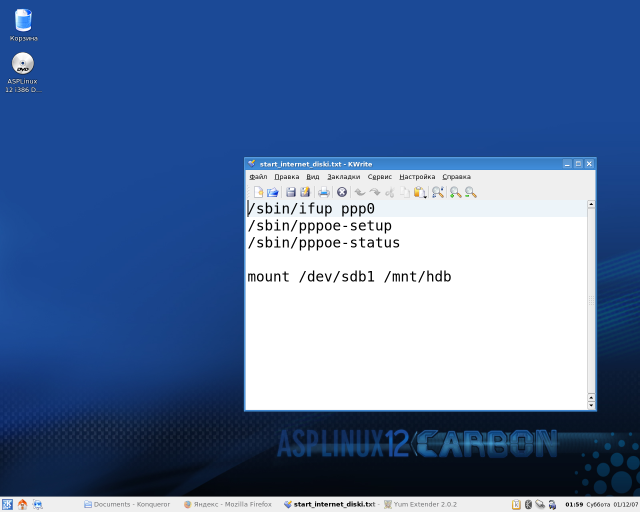Click the line /sbin/pppoe-setup
This screenshot has width=640, height=512.
[320, 226]
